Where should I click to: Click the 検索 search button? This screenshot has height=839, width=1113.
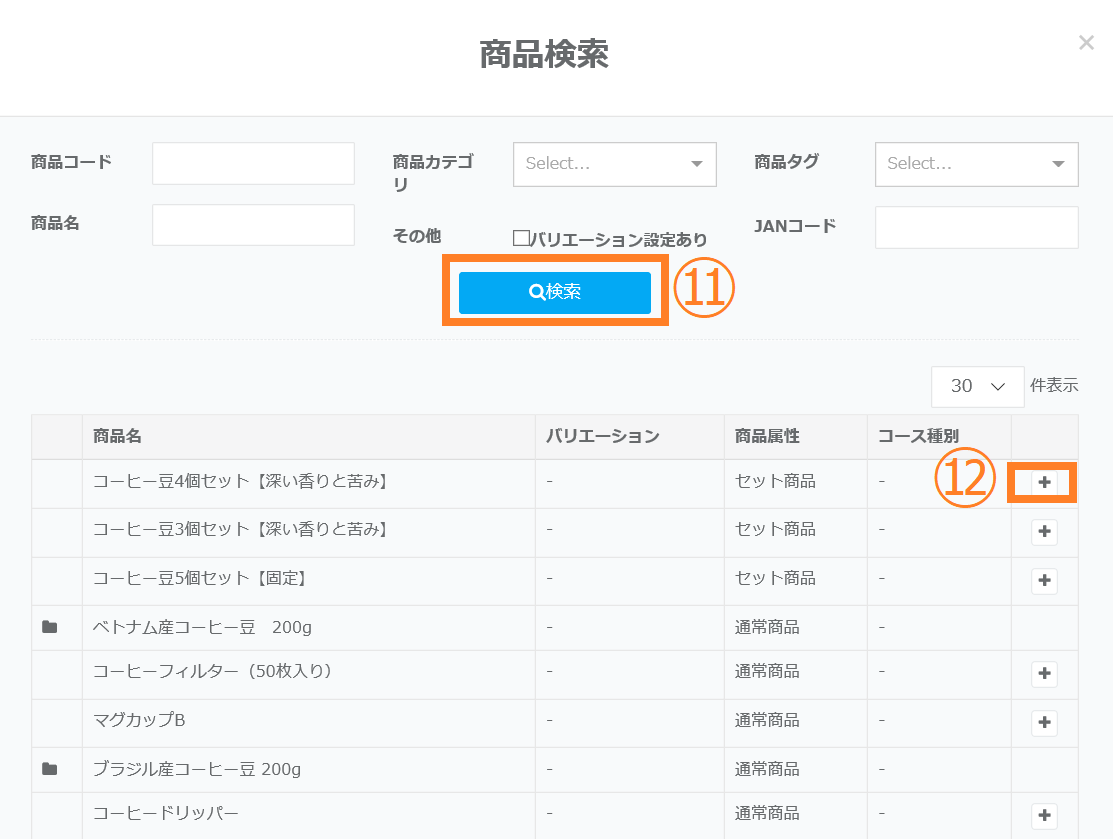(x=555, y=292)
